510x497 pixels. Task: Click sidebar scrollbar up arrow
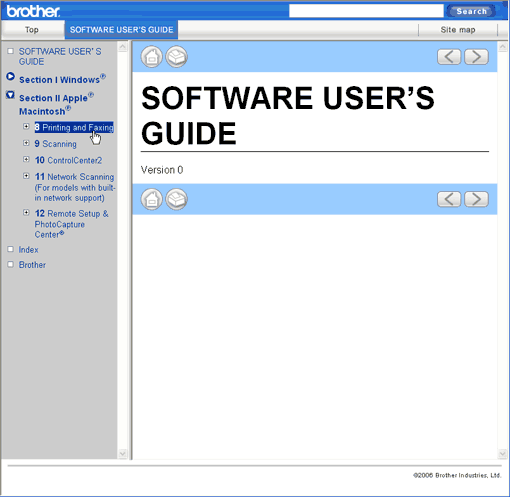click(123, 47)
